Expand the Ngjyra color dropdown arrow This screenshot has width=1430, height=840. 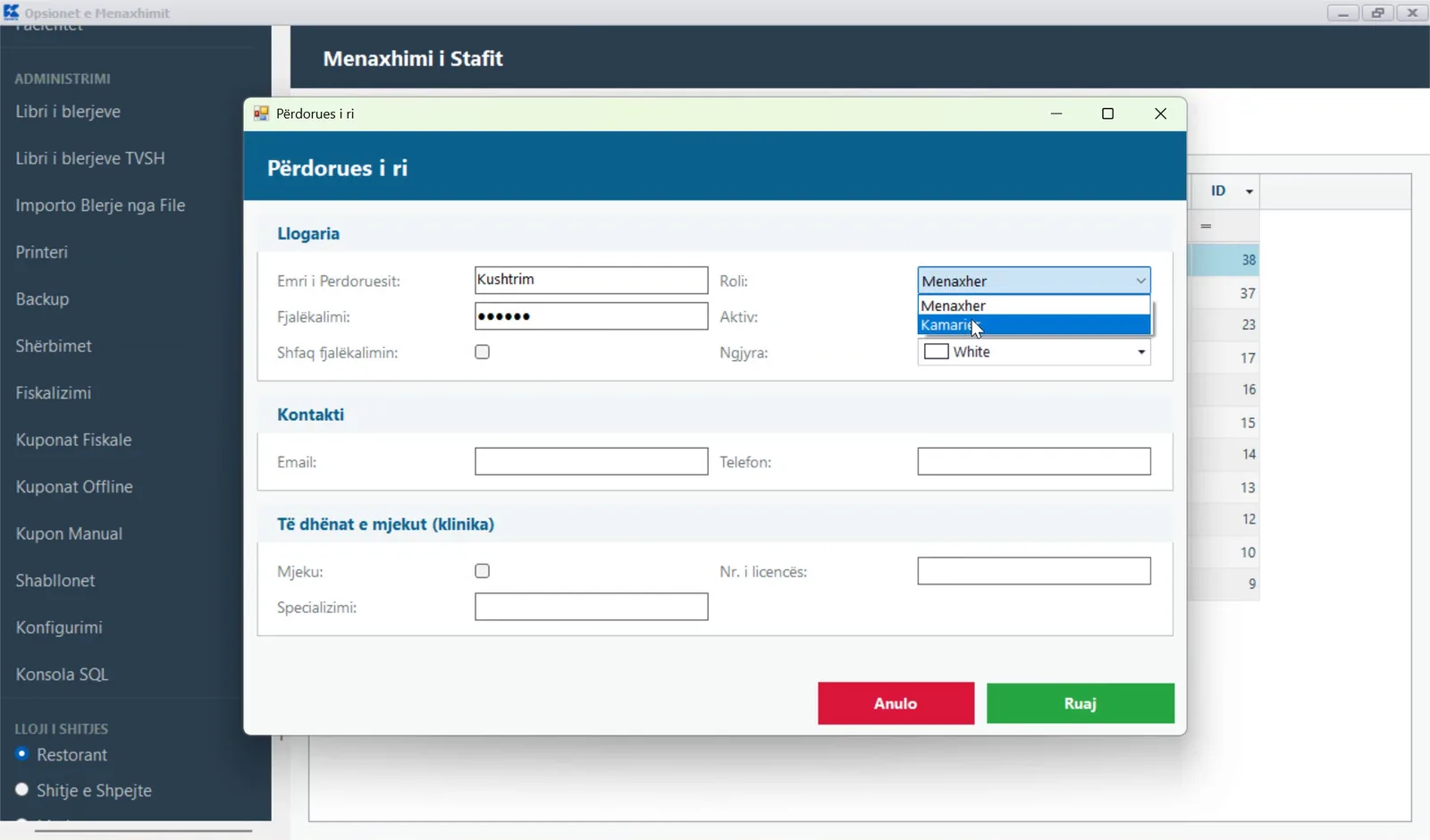point(1141,352)
